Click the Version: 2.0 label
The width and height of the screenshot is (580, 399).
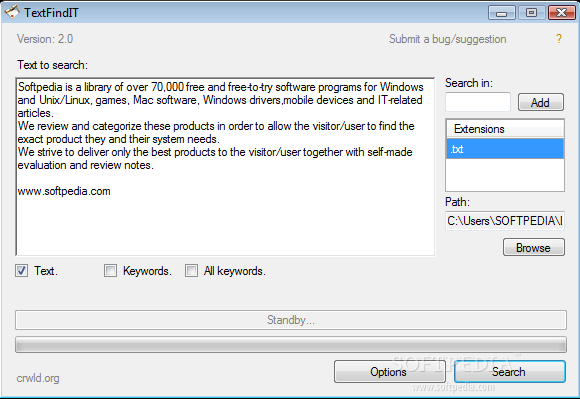coord(45,39)
